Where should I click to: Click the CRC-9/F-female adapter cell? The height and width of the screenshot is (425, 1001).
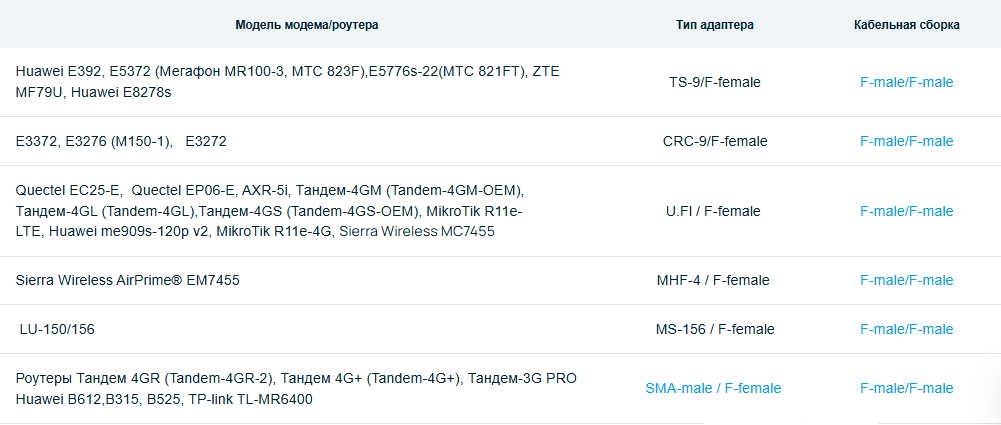(x=714, y=141)
